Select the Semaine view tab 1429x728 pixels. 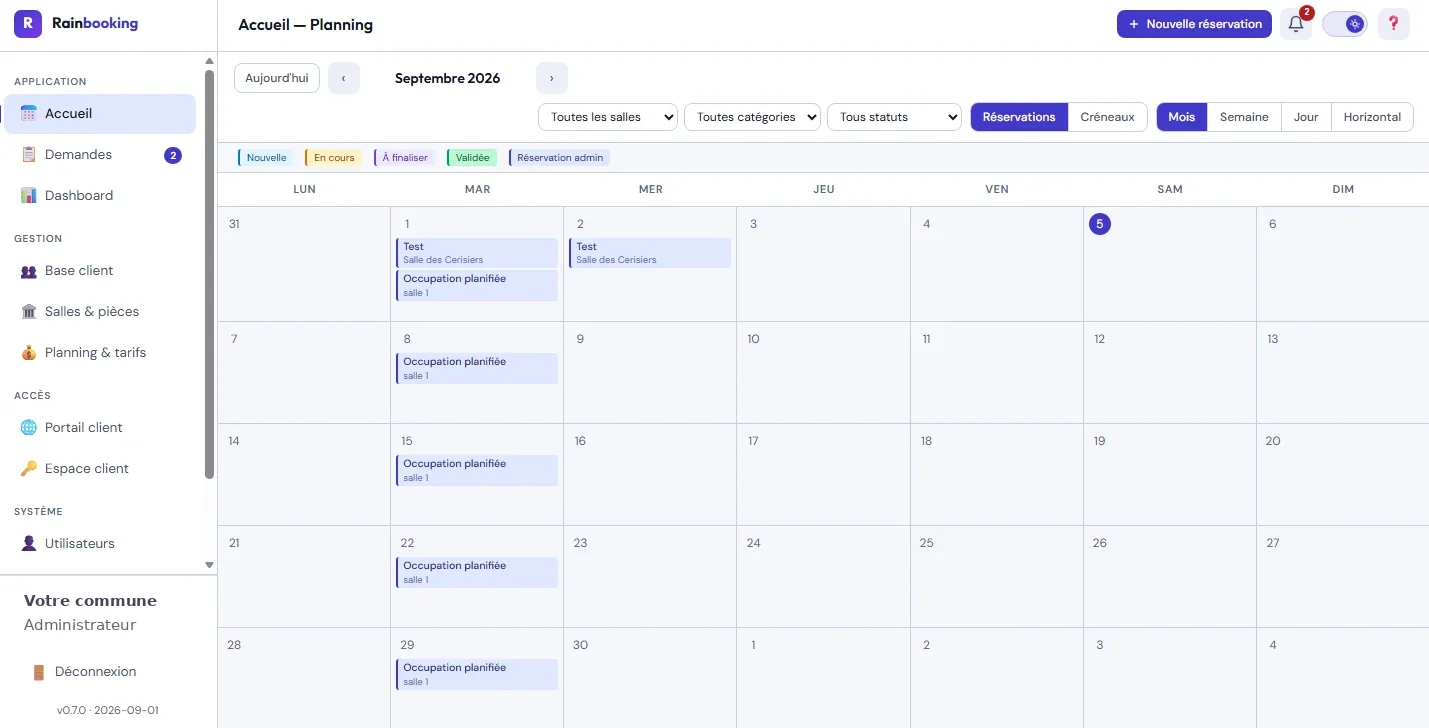1244,117
